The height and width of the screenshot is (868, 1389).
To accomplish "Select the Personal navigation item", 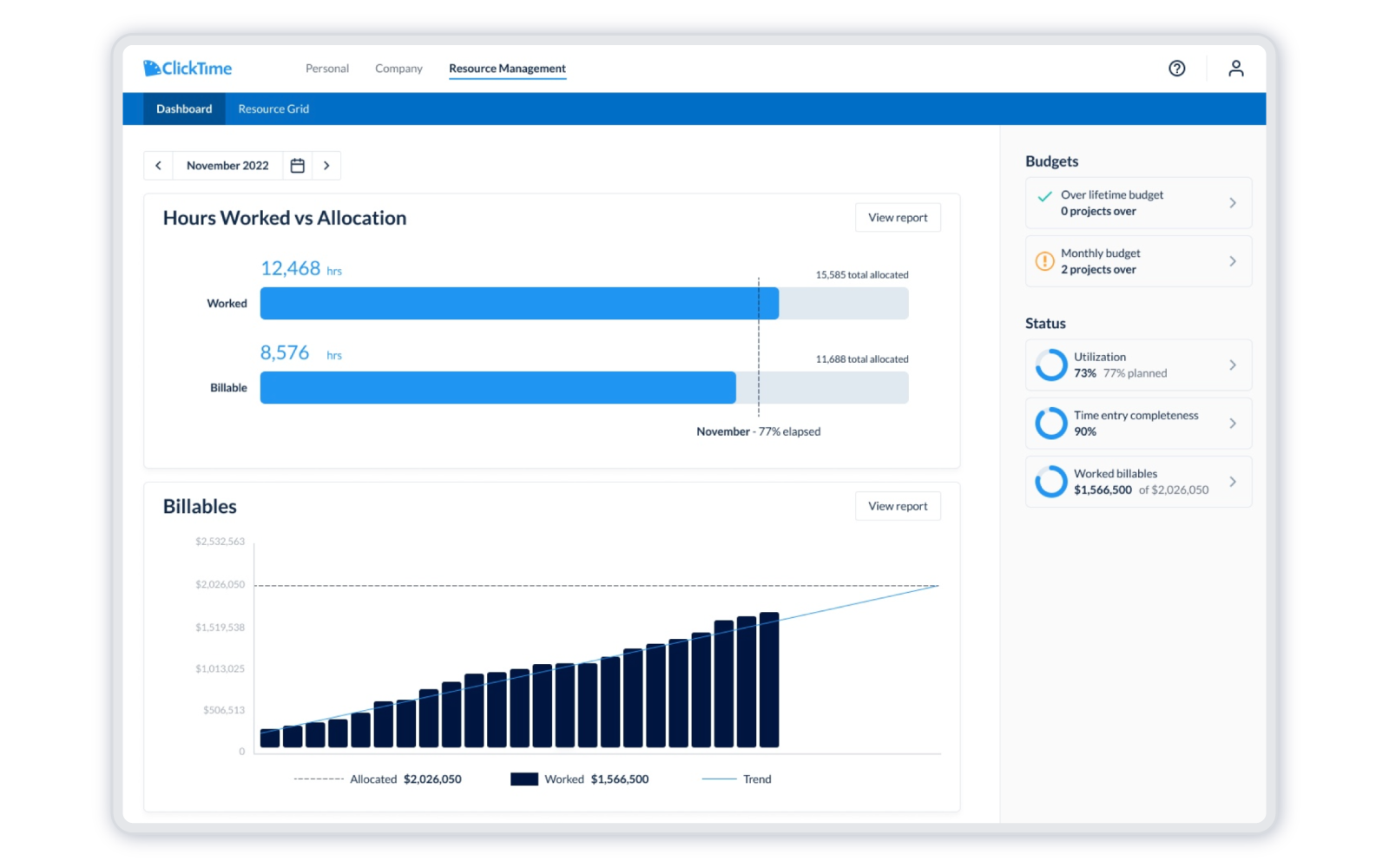I will pos(326,68).
